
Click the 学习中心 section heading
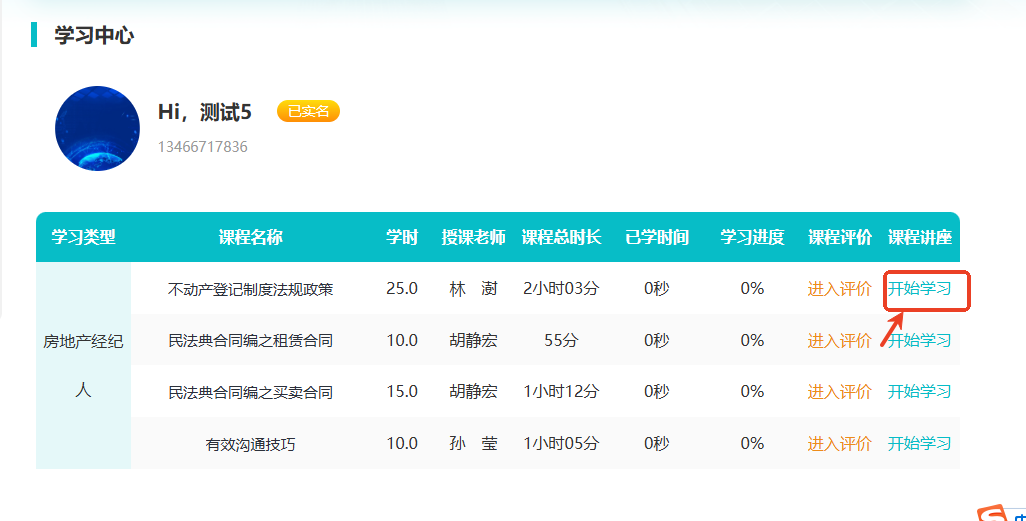point(94,36)
